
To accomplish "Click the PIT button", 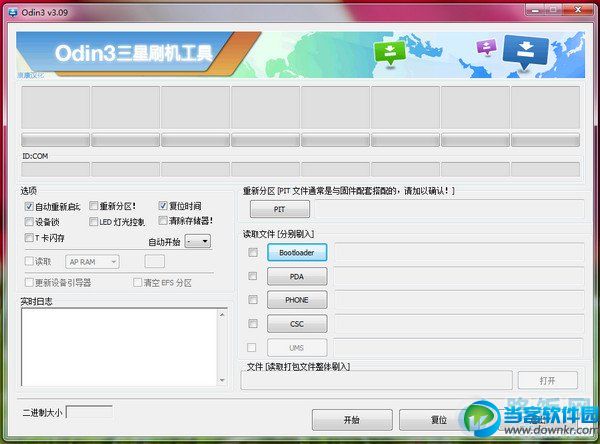I will [280, 209].
